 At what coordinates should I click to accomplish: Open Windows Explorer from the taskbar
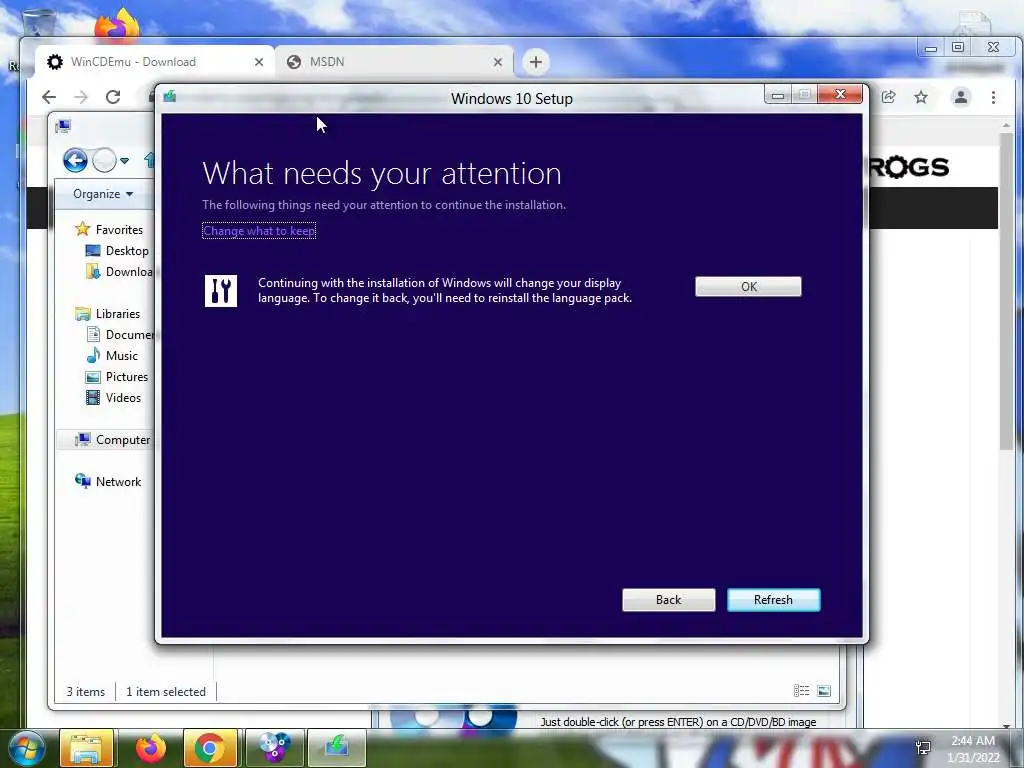[86, 748]
